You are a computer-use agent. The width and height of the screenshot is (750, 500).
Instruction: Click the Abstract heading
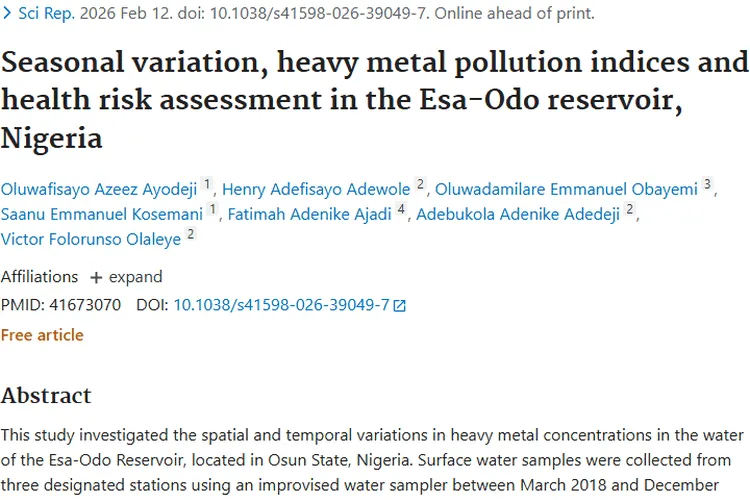46,395
